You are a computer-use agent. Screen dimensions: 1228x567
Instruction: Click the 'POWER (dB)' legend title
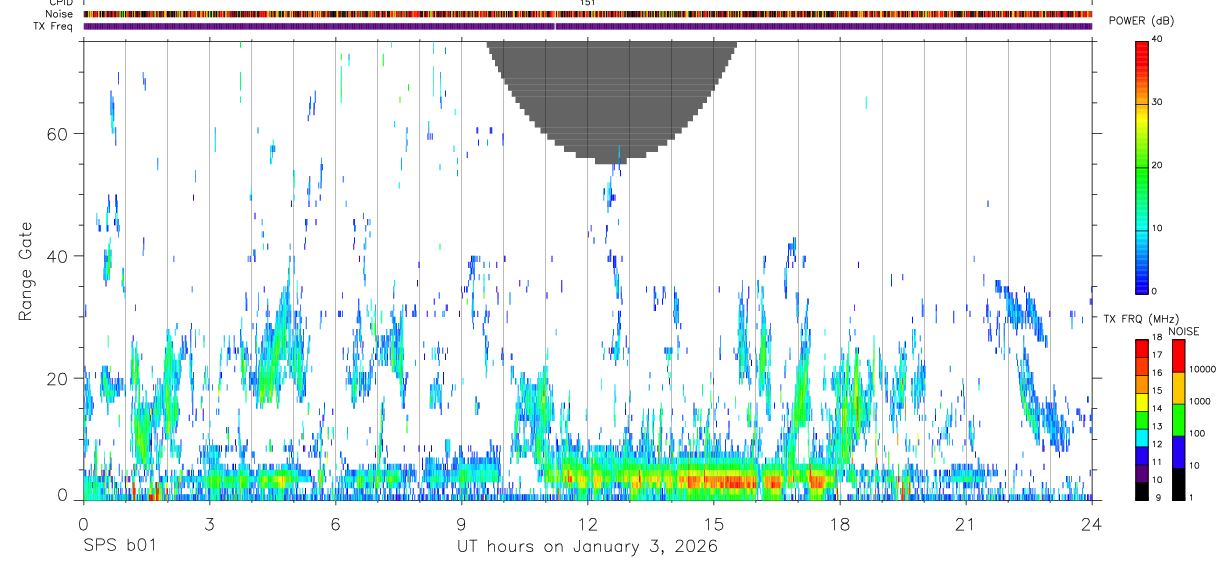coord(1142,21)
